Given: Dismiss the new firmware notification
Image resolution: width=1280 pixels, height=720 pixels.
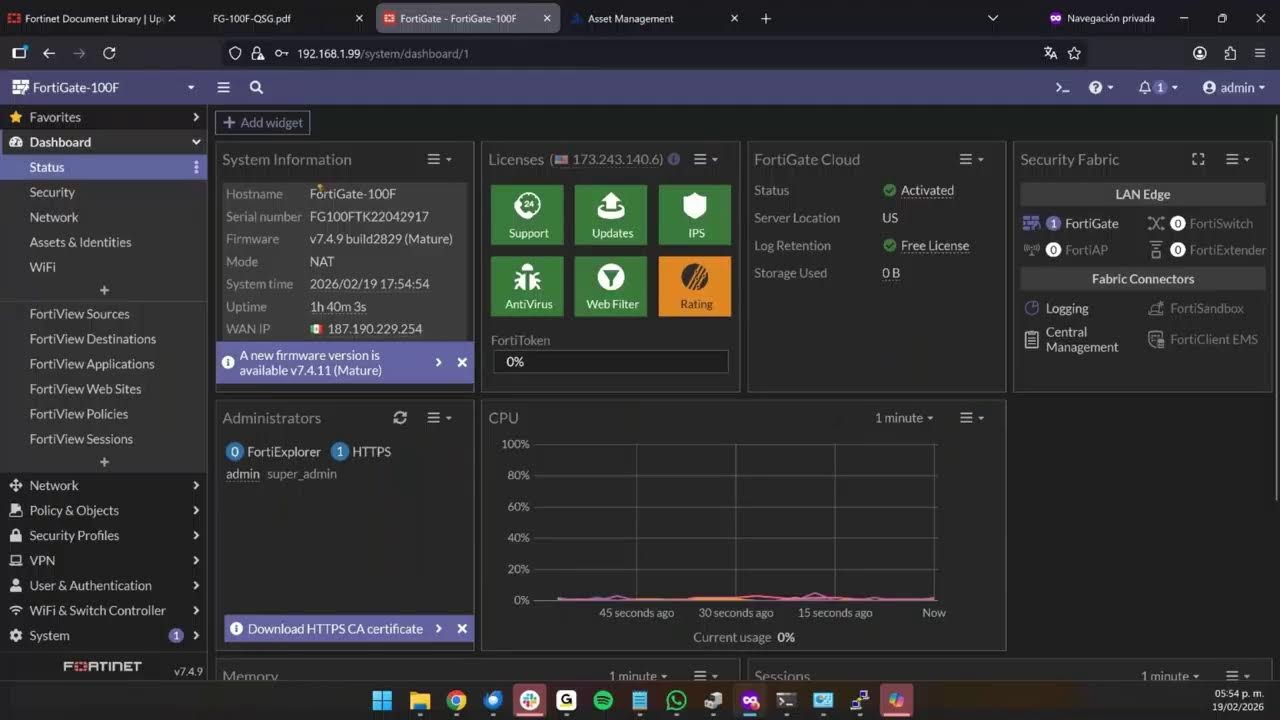Looking at the screenshot, I should [462, 362].
